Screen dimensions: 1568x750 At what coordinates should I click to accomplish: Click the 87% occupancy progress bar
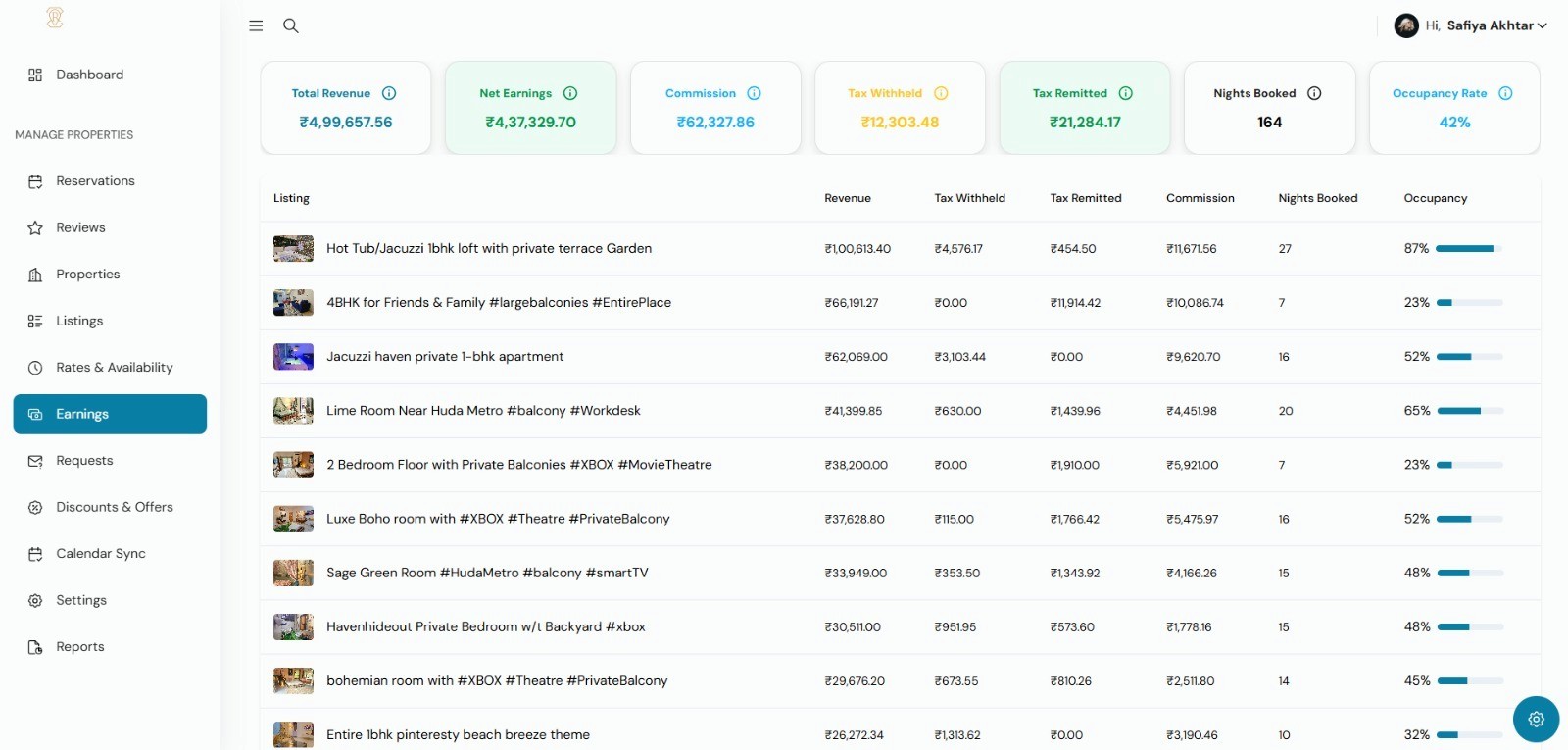1468,249
